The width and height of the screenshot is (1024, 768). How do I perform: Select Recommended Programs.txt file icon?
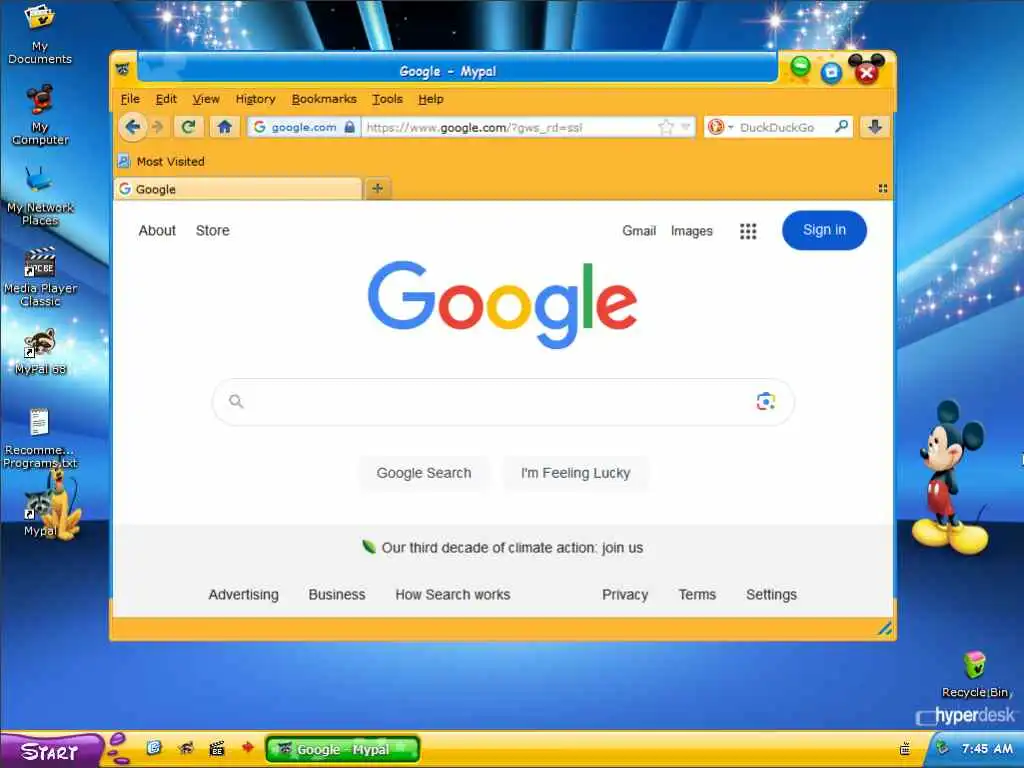coord(40,439)
